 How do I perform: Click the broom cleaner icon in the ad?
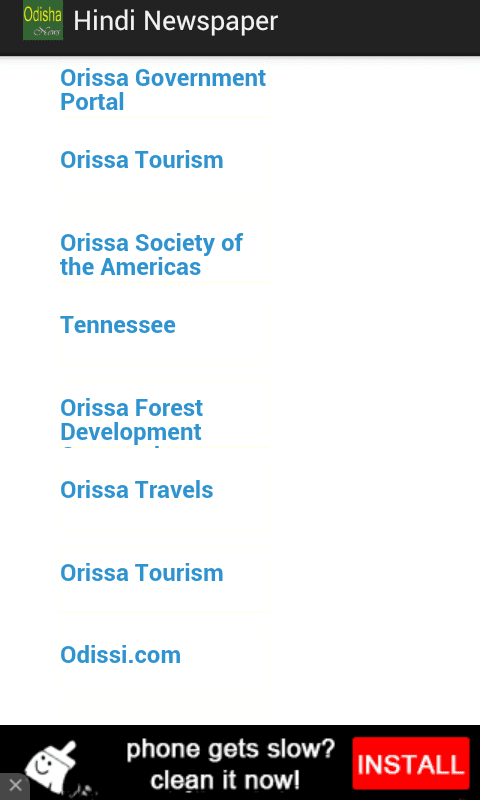(52, 765)
